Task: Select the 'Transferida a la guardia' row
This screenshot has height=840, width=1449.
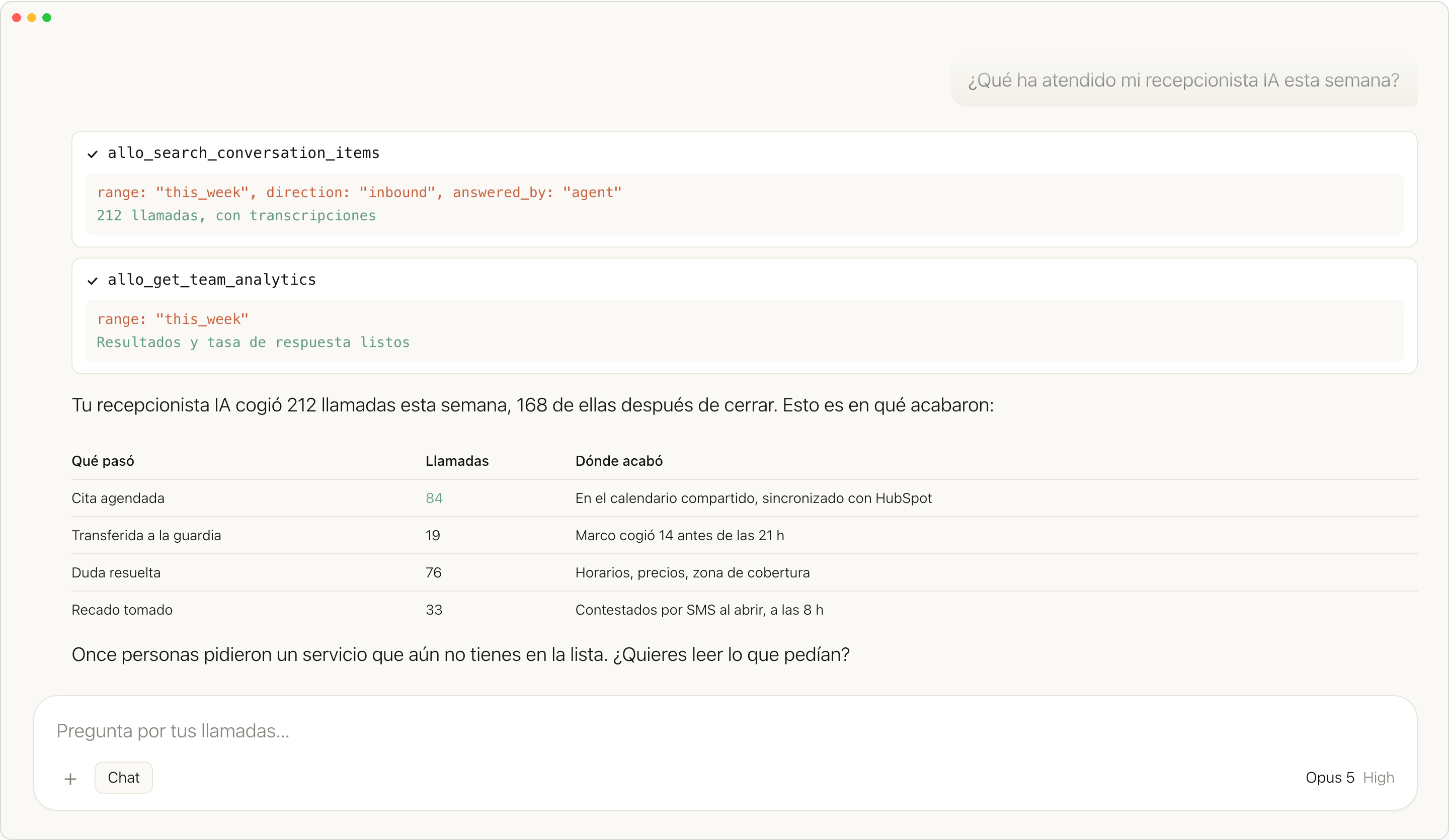Action: (745, 535)
